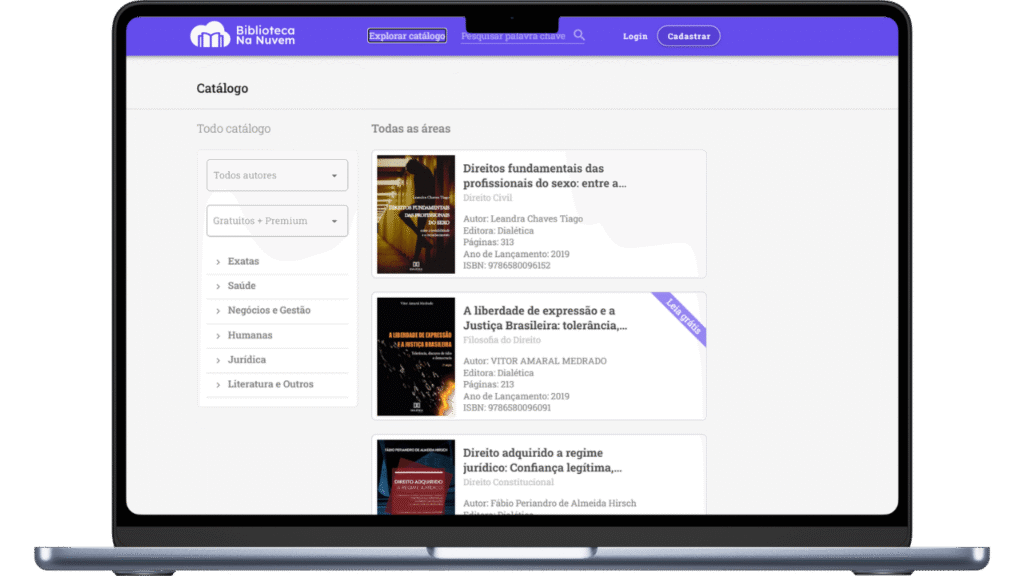Click Páginas: 313 text
Viewport: 1024px width, 576px height.
[488, 242]
